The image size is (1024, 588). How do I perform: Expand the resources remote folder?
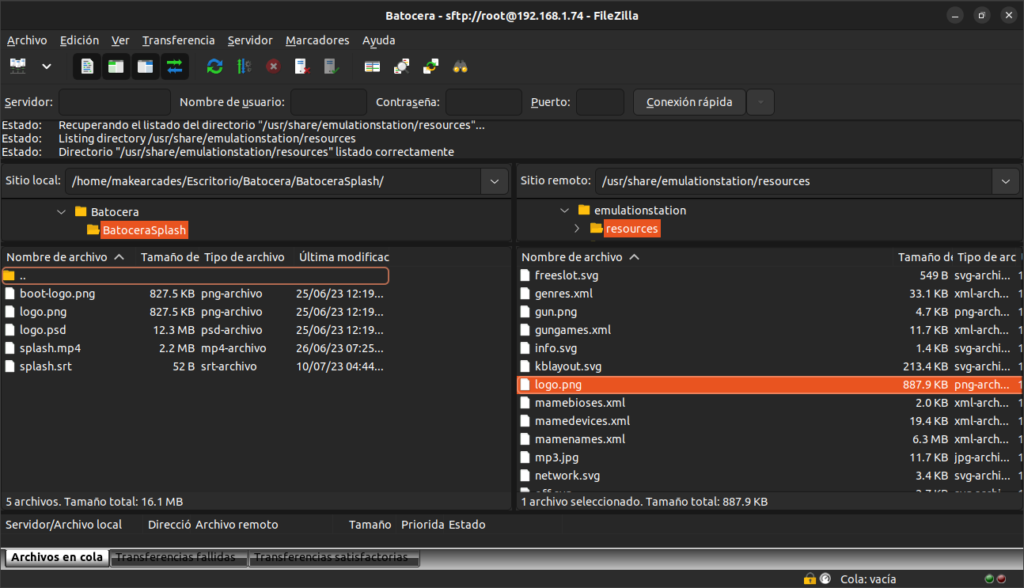[577, 229]
